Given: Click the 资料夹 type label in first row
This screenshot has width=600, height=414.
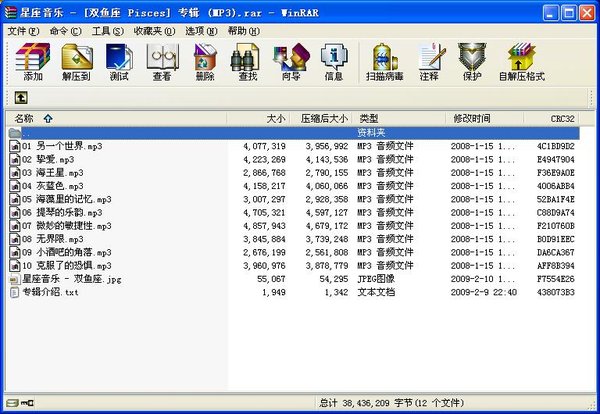Looking at the screenshot, I should 371,133.
